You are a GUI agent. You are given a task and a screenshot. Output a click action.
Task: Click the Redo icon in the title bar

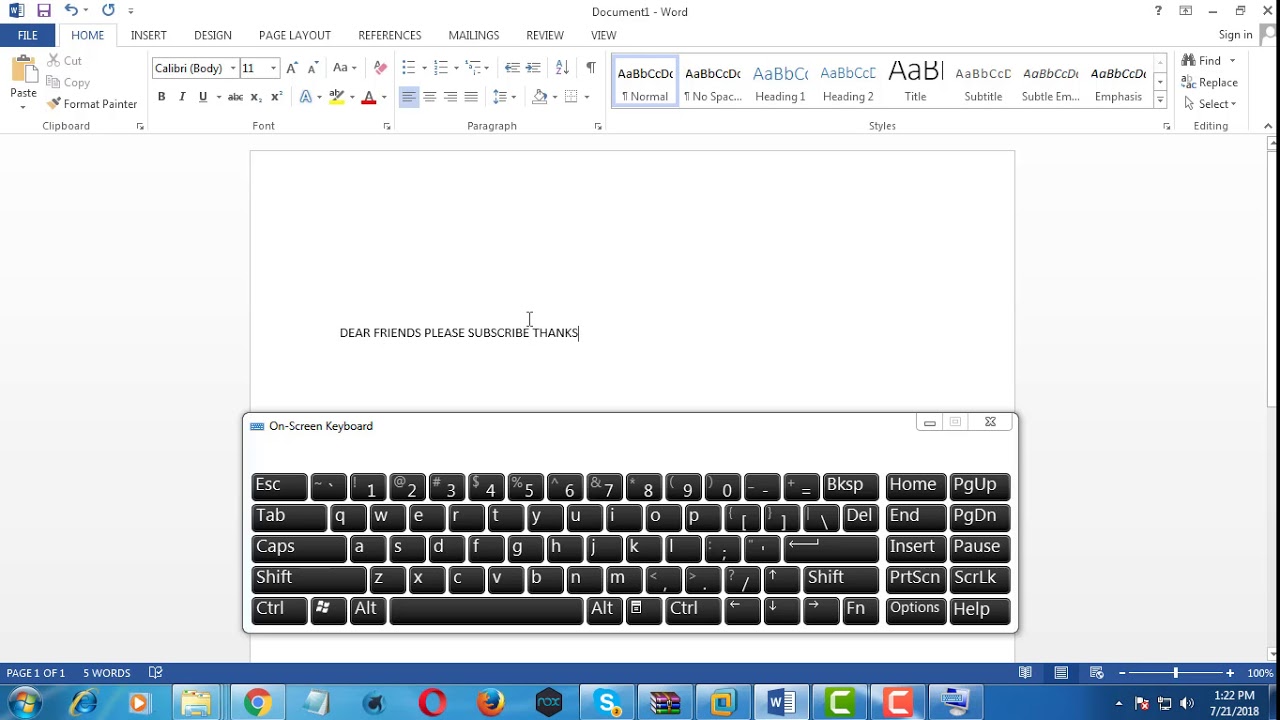click(x=108, y=11)
